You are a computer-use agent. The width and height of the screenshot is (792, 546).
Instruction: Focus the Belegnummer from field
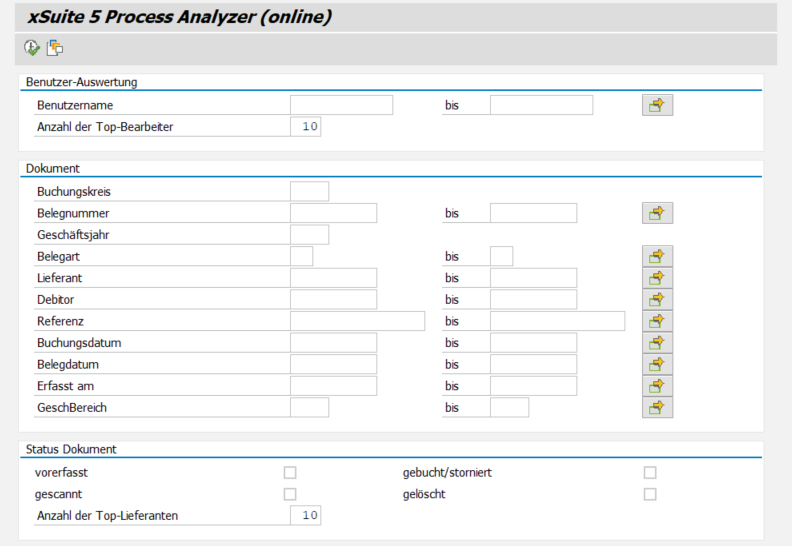[333, 213]
